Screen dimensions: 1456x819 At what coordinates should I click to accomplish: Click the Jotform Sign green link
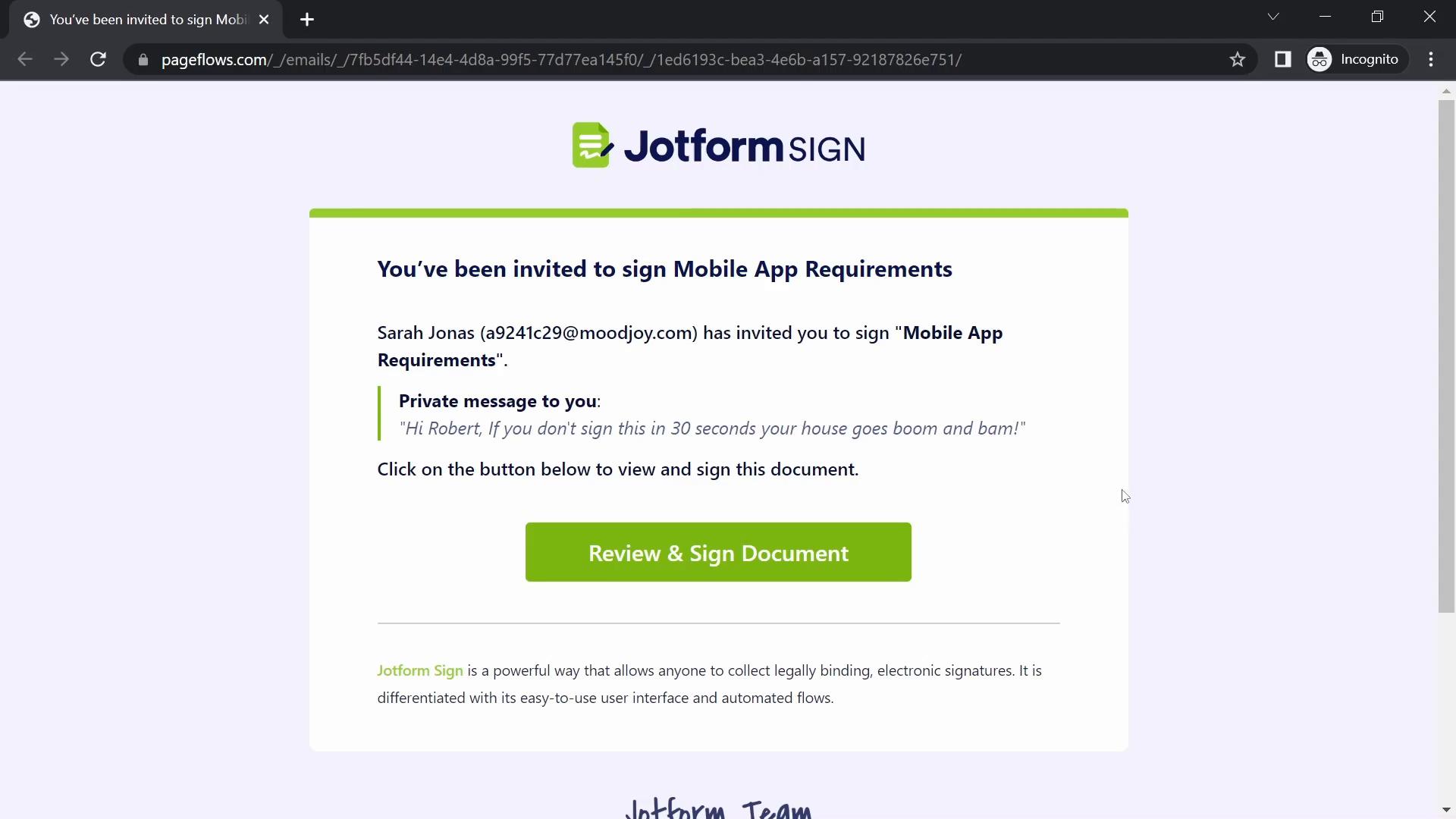[421, 670]
